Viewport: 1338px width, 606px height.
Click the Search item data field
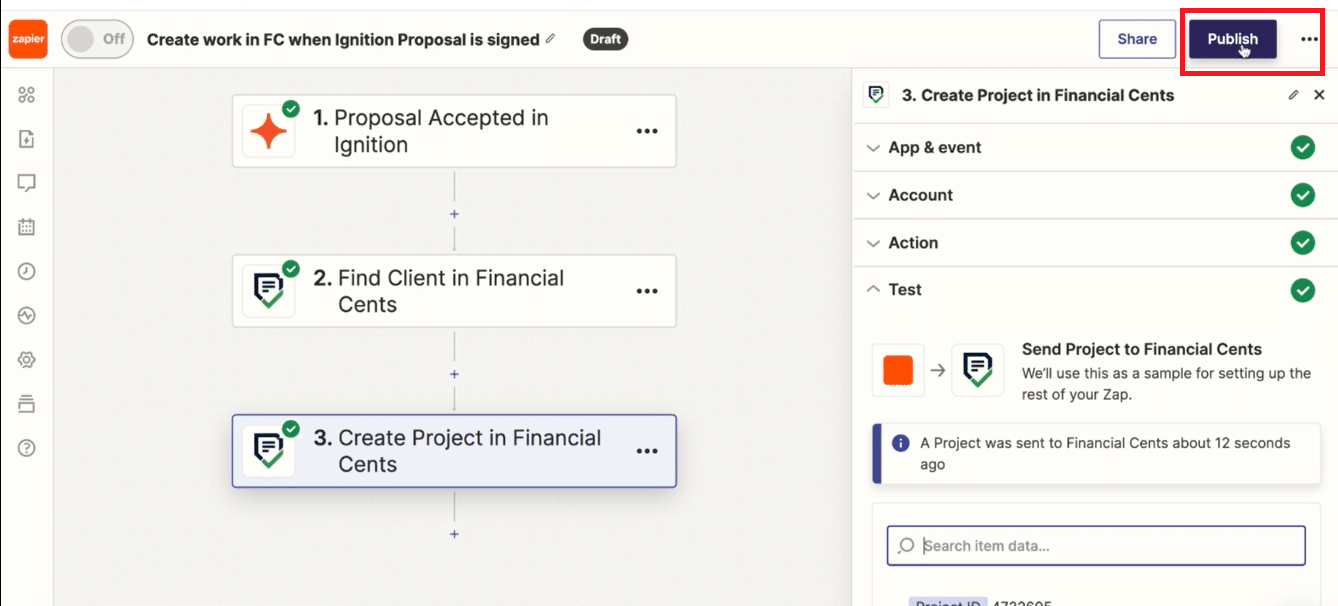point(1096,546)
